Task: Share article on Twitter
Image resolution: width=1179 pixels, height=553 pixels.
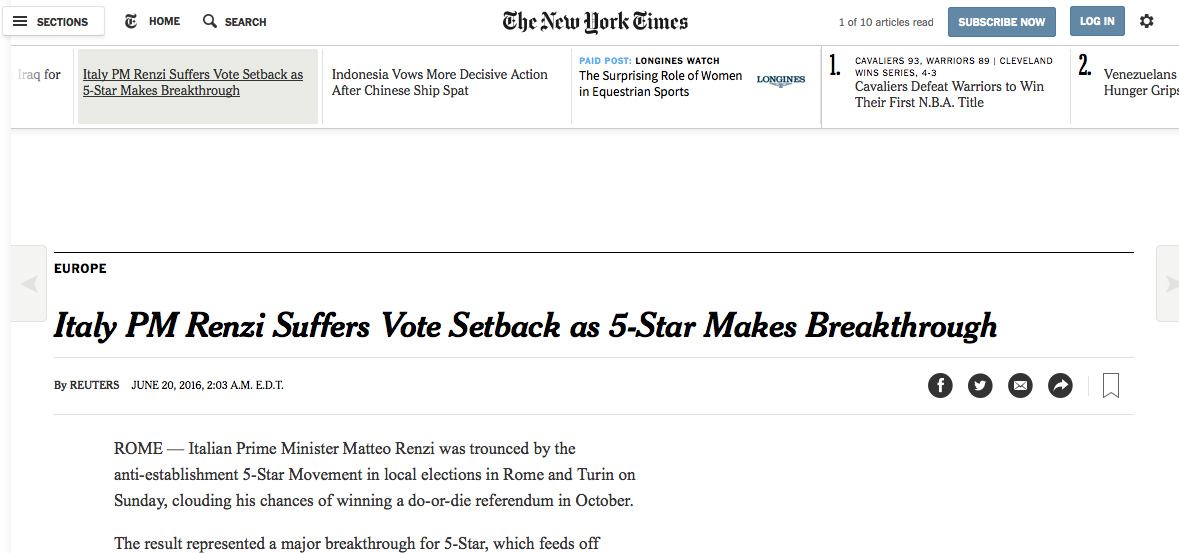Action: click(980, 385)
